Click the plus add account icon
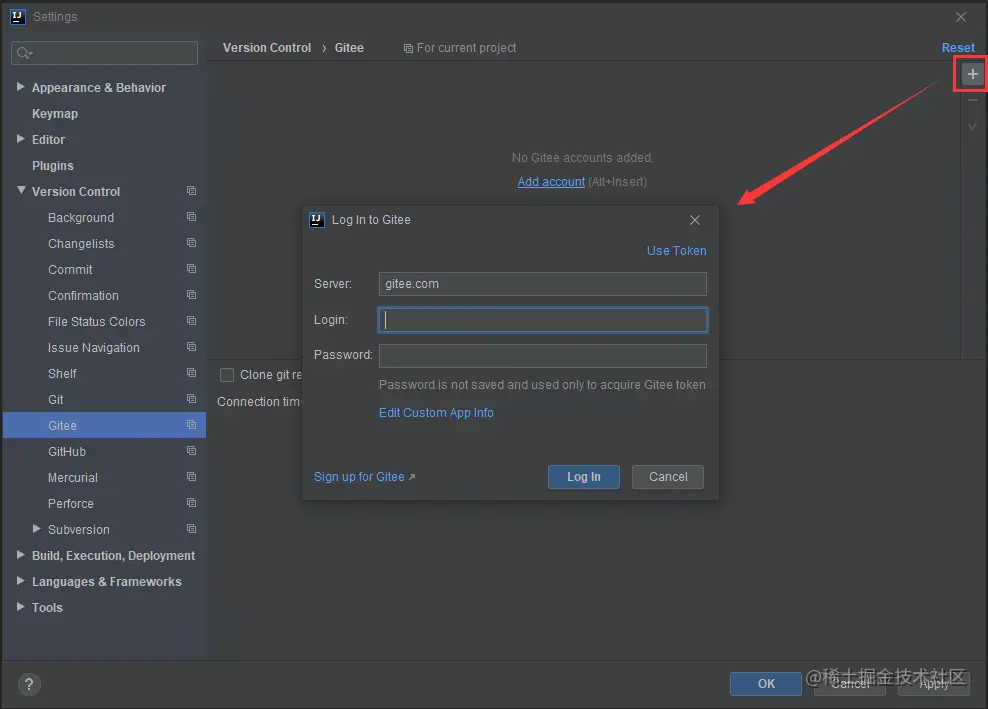Image resolution: width=988 pixels, height=709 pixels. [x=972, y=74]
